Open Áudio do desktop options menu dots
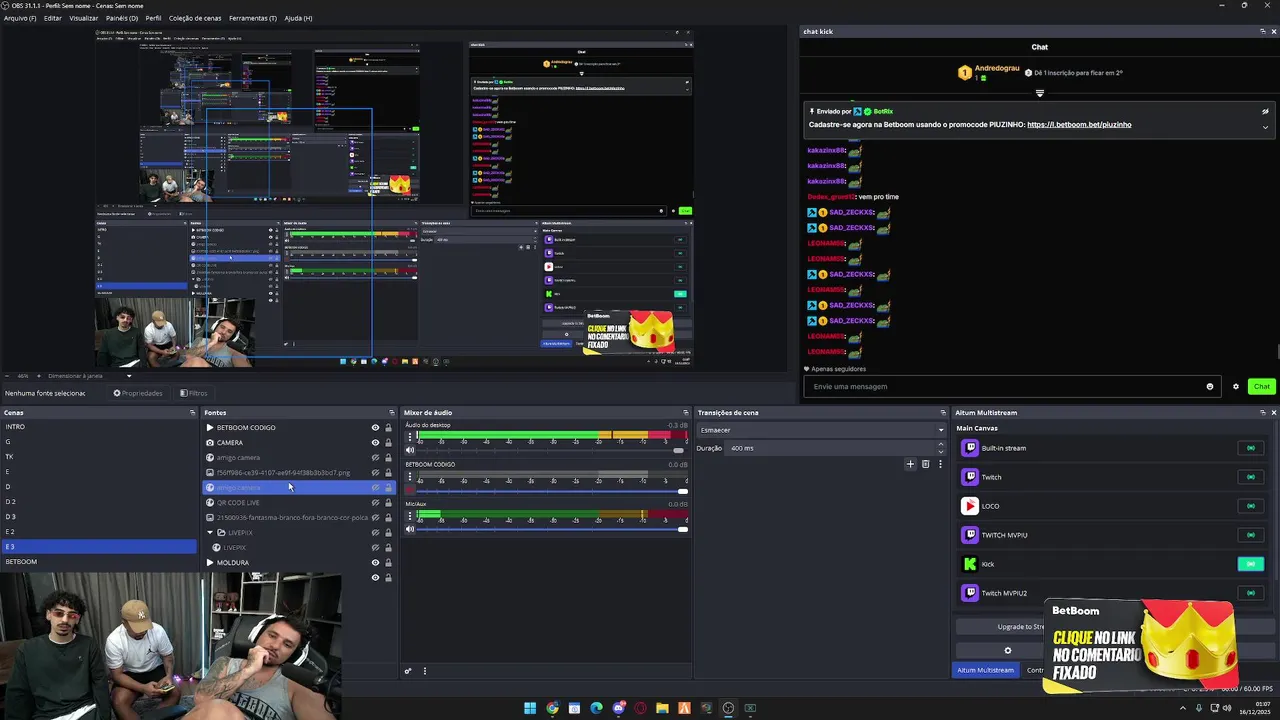 pyautogui.click(x=410, y=436)
